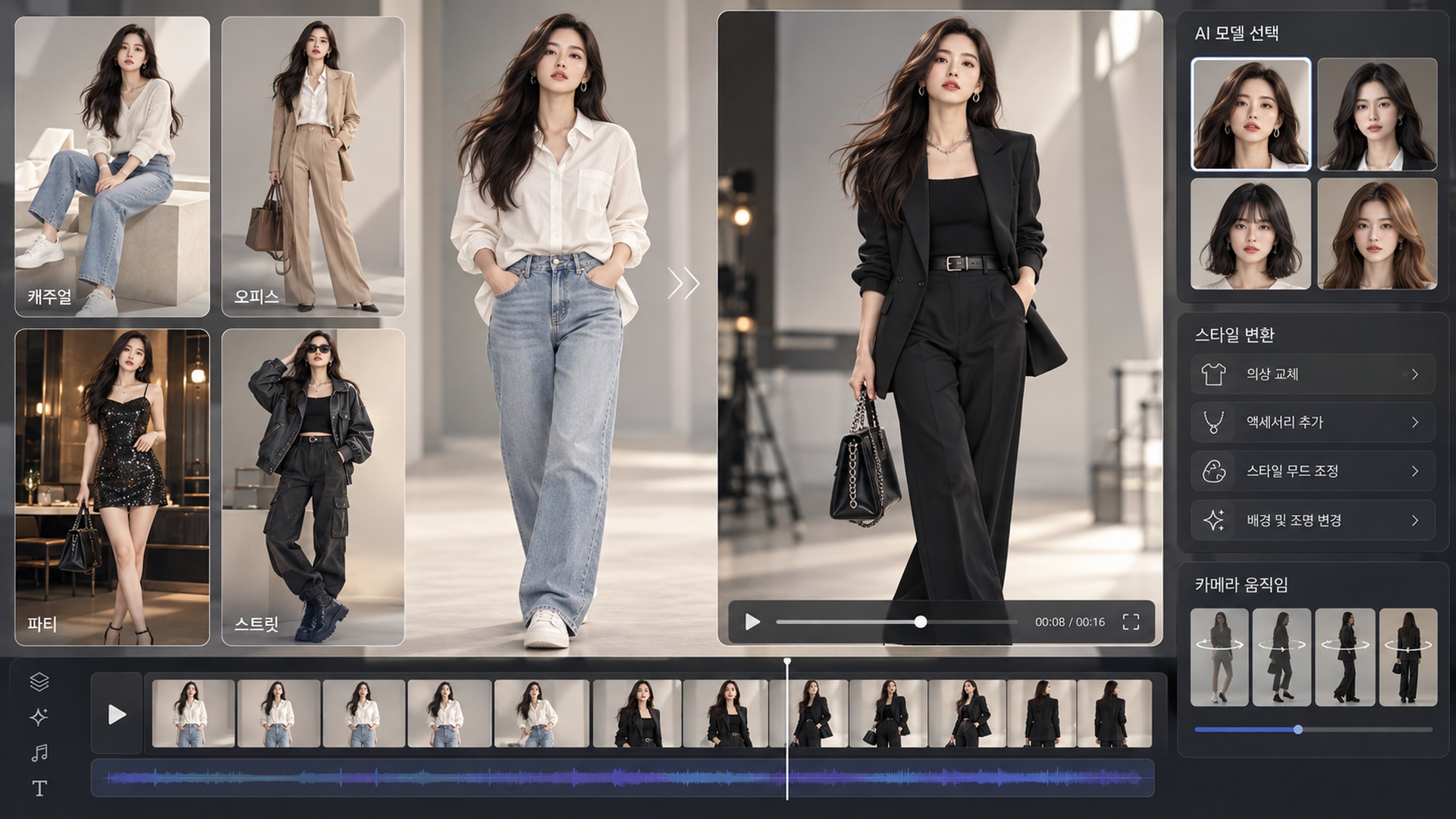Viewport: 1456px width, 819px height.
Task: Choose the AI model with short bob and bangs
Action: coord(1250,234)
